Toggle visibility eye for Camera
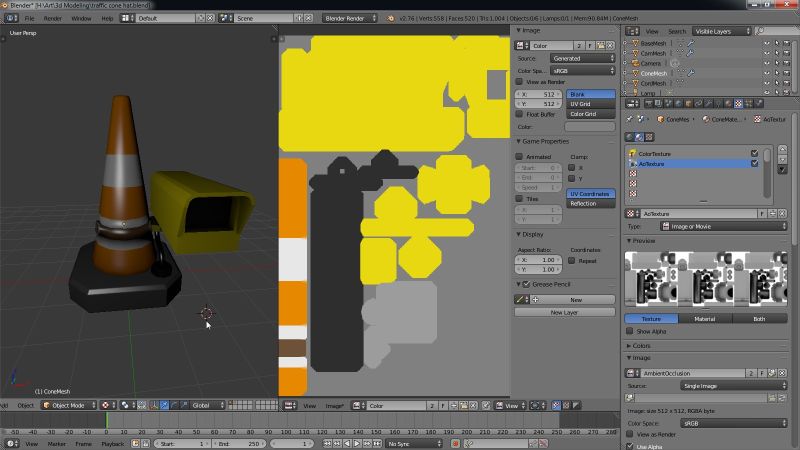The image size is (800, 450). pos(766,63)
